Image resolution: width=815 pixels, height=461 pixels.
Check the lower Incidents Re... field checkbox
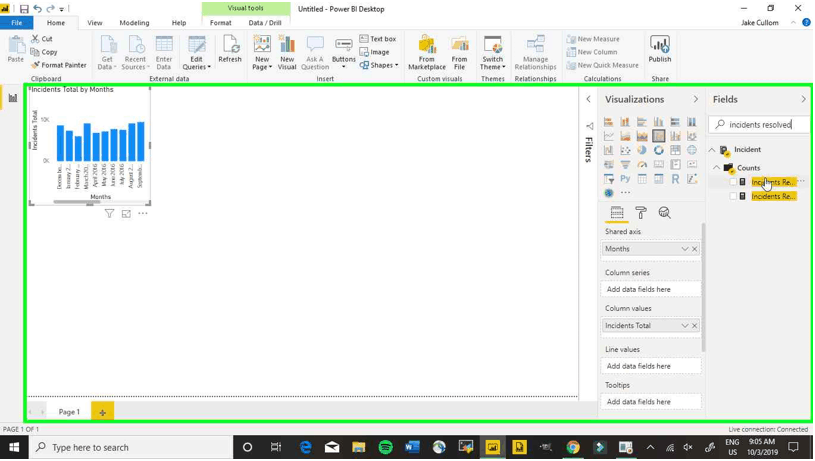click(733, 196)
